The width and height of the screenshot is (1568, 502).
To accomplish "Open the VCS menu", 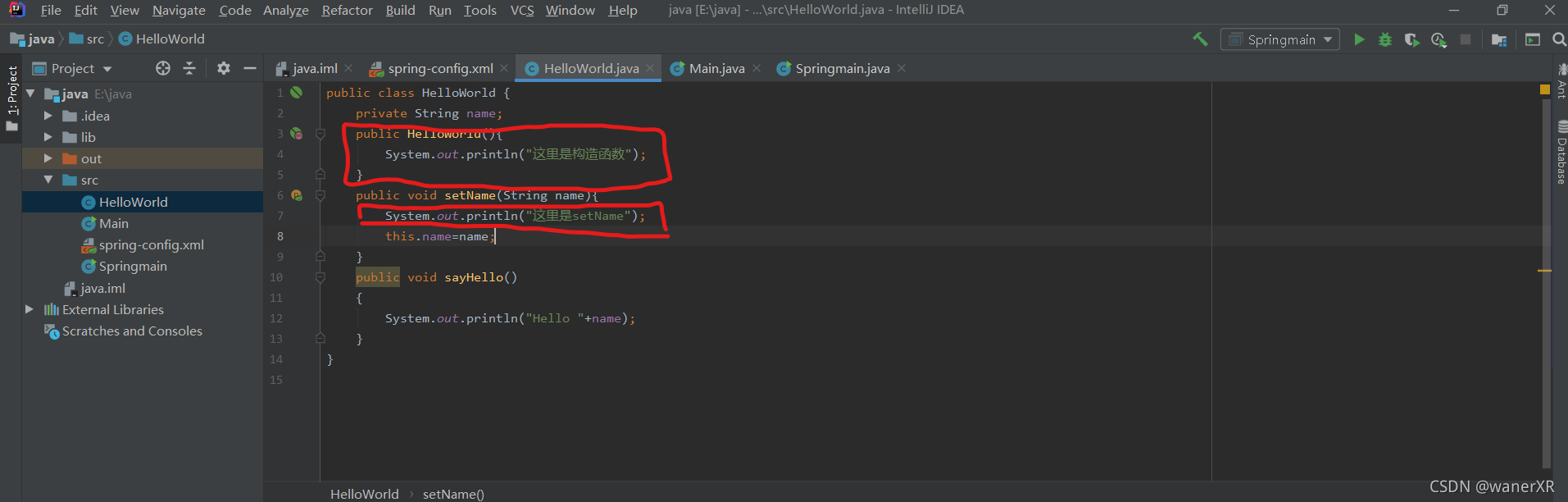I will tap(522, 10).
